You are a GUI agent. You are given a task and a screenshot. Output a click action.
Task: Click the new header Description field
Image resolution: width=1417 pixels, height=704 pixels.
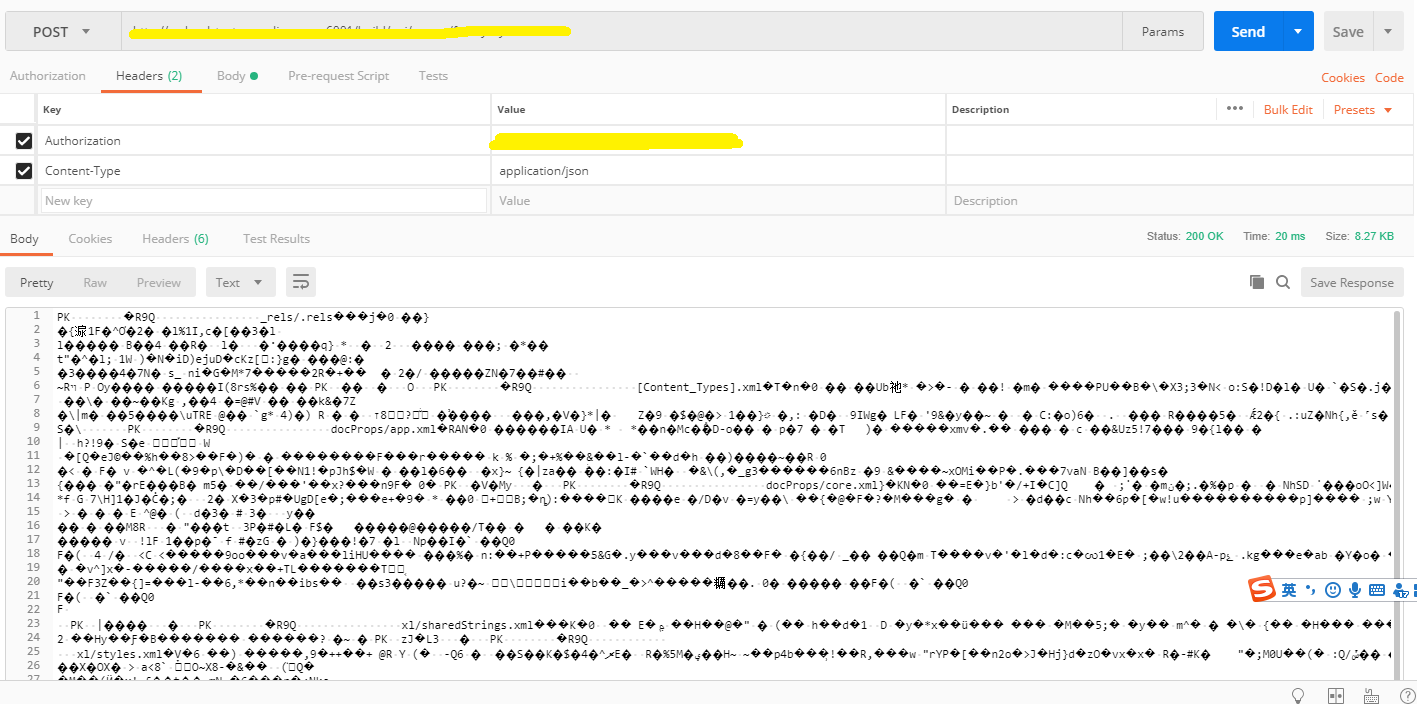click(x=1180, y=201)
